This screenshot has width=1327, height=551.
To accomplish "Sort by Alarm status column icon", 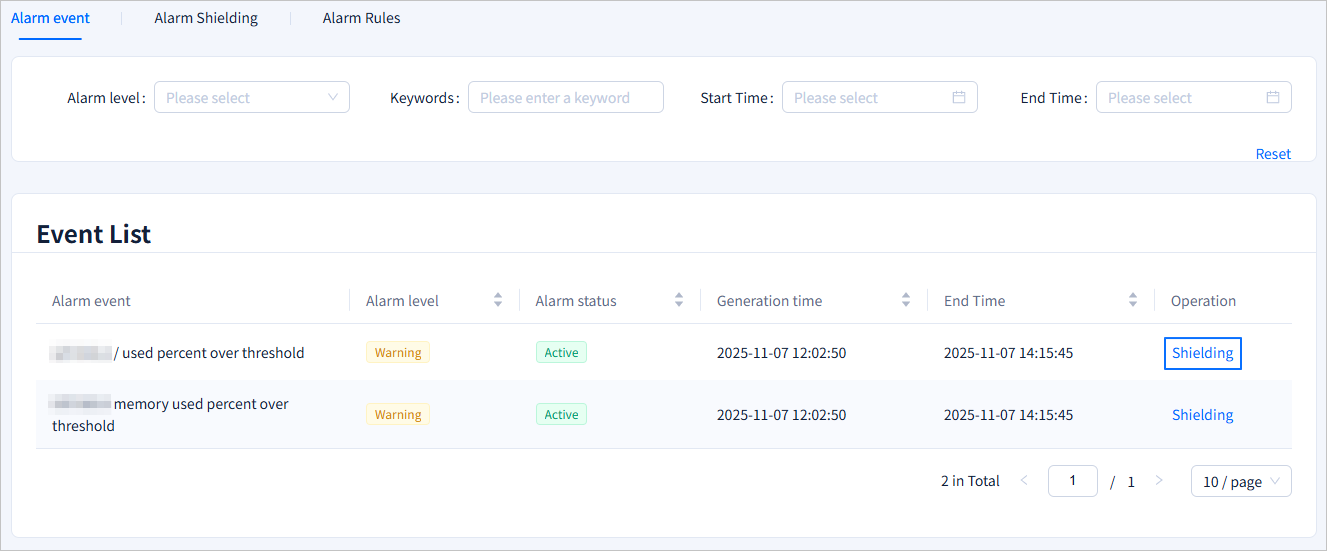I will coord(679,300).
